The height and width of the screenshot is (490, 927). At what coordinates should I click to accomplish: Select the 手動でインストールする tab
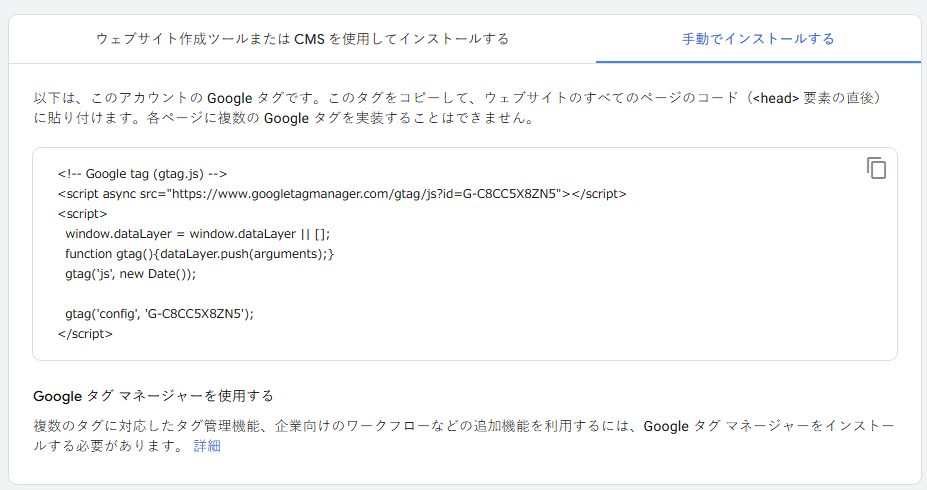(758, 39)
